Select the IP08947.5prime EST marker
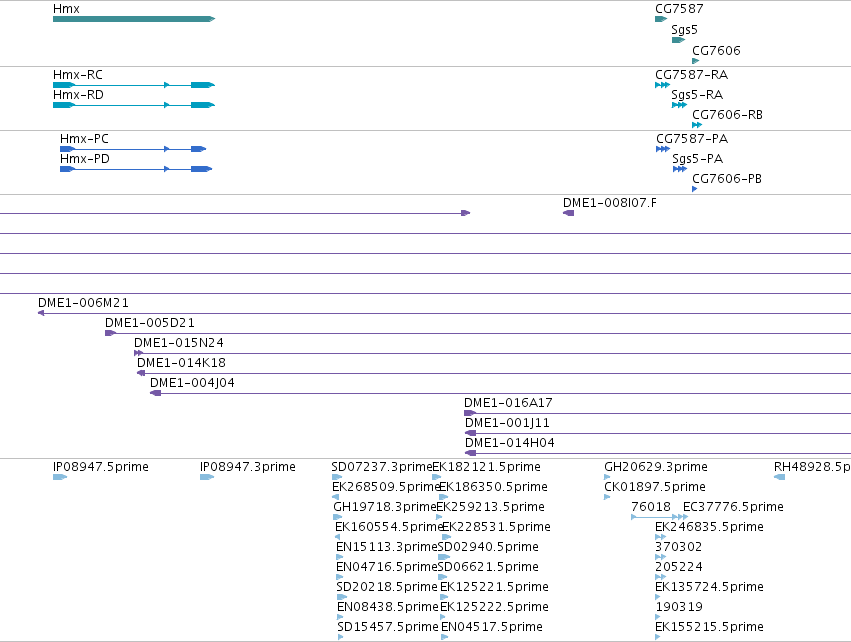Image resolution: width=851 pixels, height=642 pixels. click(x=60, y=477)
